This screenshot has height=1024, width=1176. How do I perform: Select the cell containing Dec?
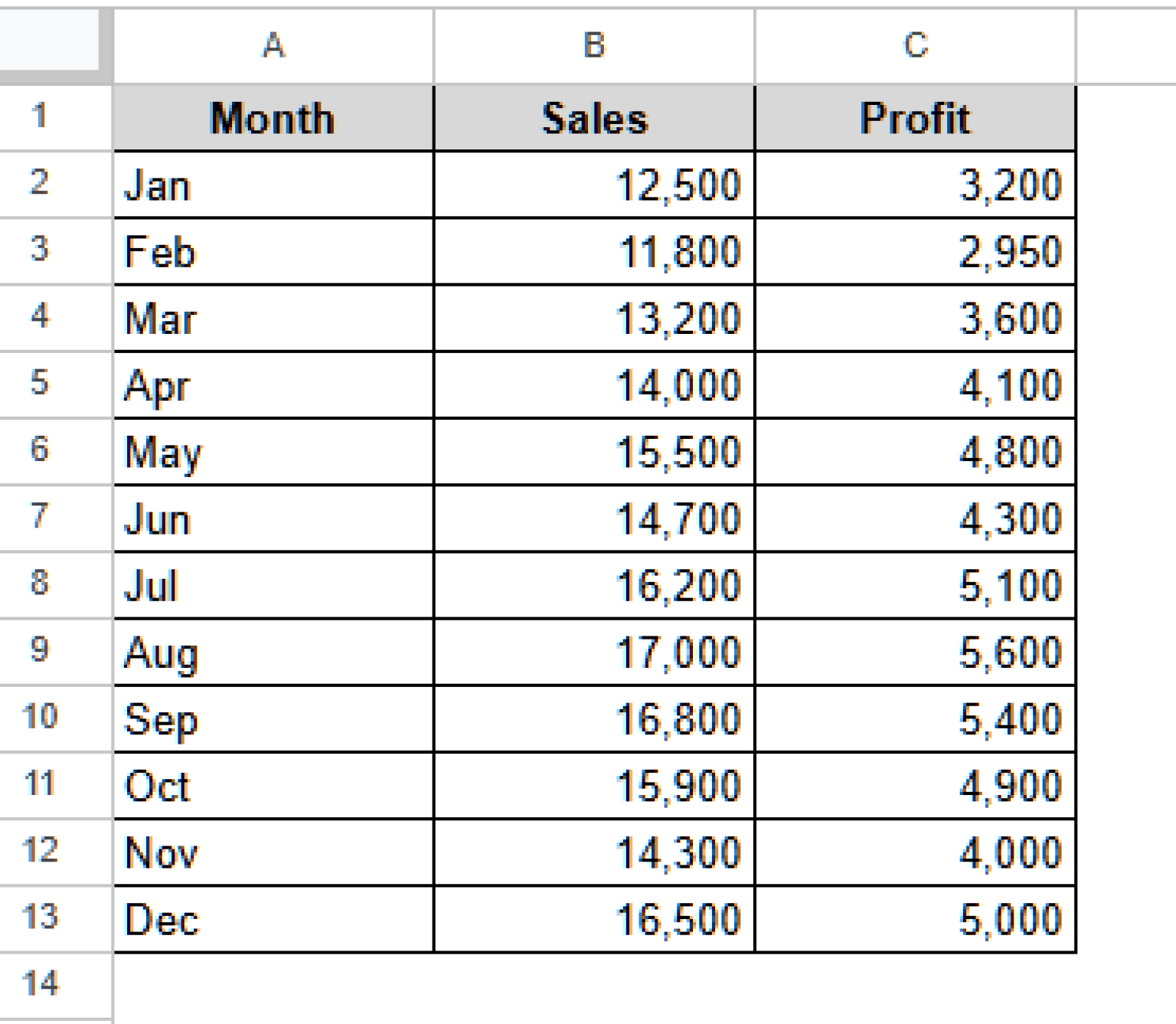pos(273,919)
